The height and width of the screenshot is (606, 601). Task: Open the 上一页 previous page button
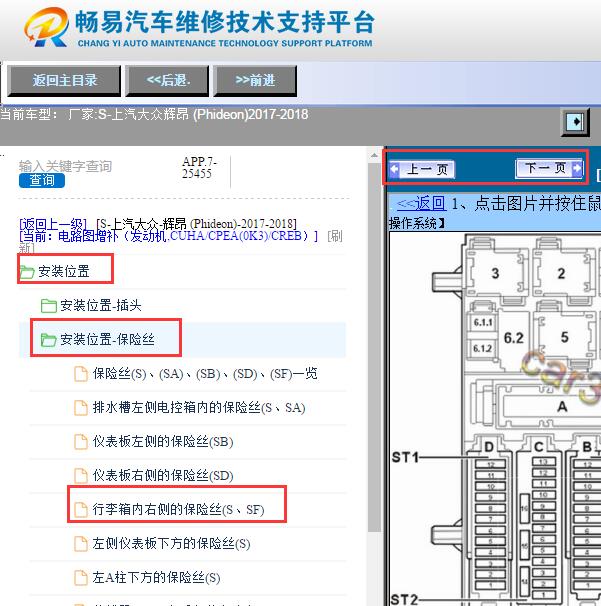422,169
